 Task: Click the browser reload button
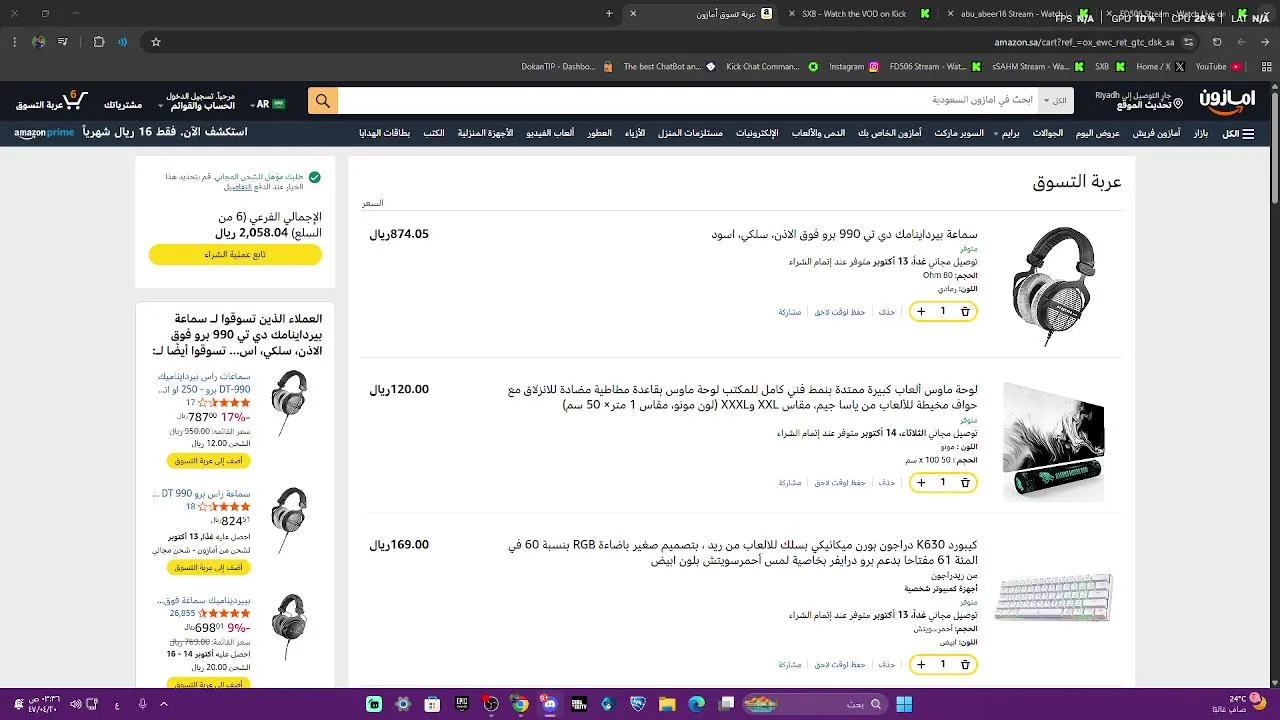pyautogui.click(x=1217, y=42)
